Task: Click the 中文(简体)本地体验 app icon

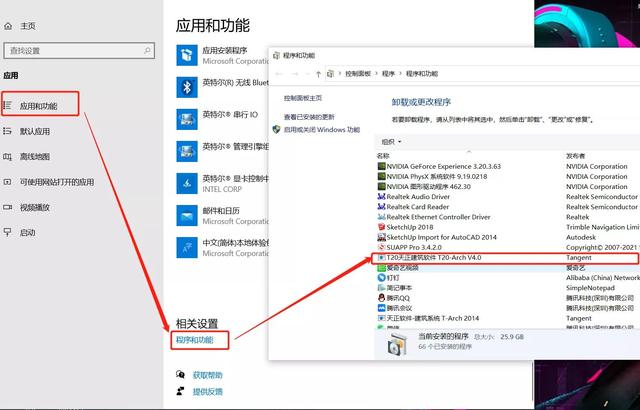Action: pyautogui.click(x=187, y=248)
